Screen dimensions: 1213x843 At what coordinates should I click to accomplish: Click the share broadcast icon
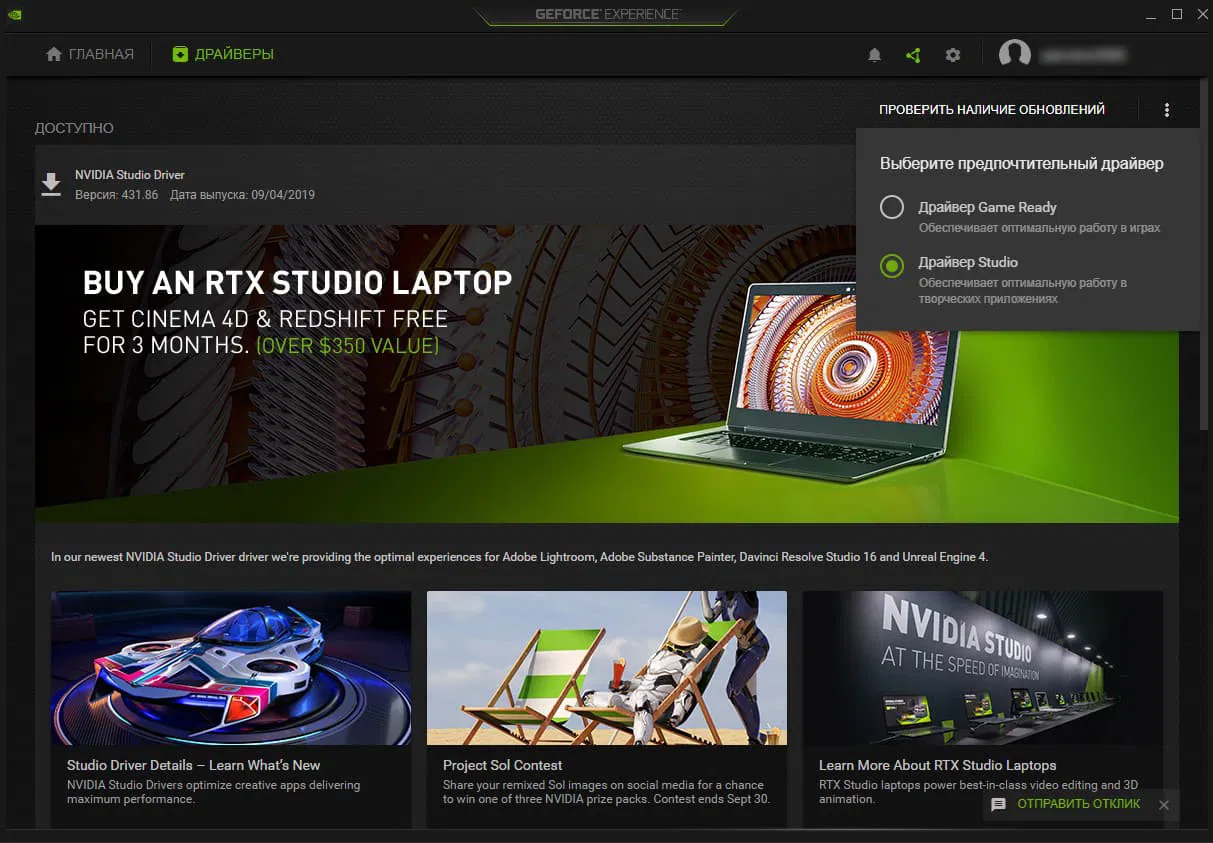913,55
